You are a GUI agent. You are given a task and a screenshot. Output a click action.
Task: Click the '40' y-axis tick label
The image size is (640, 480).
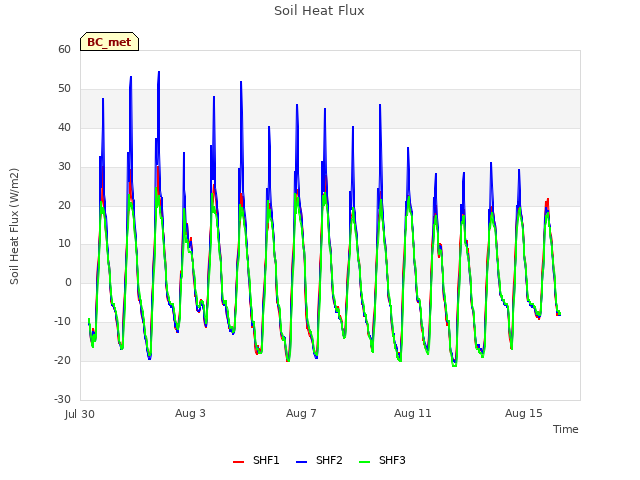[64, 127]
